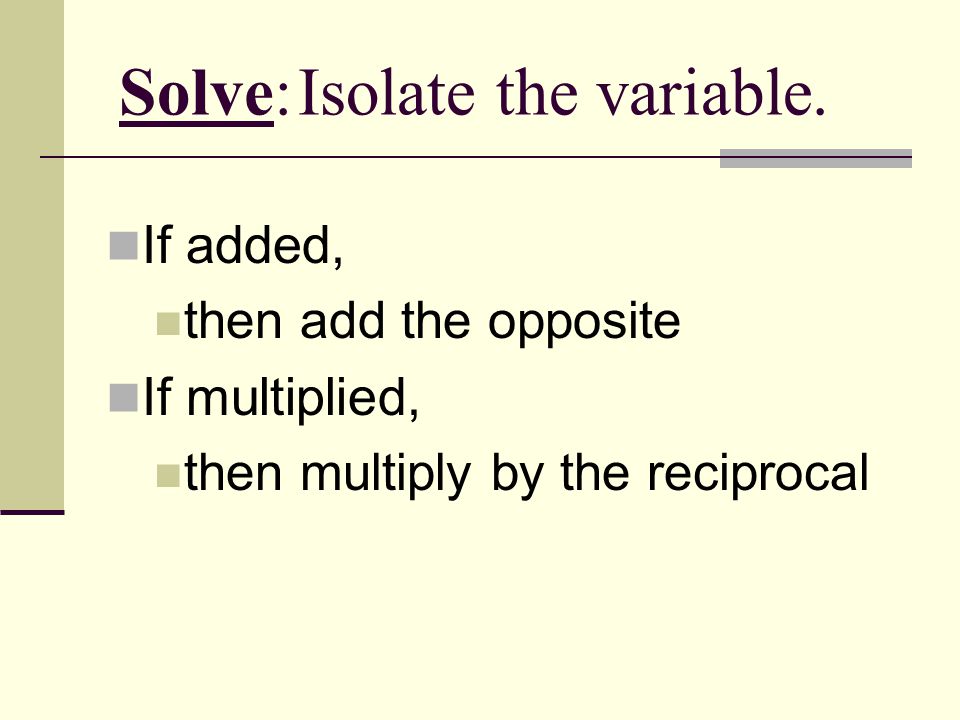Click the olive vertical sidebar stripe
The width and height of the screenshot is (960, 720).
(32, 254)
